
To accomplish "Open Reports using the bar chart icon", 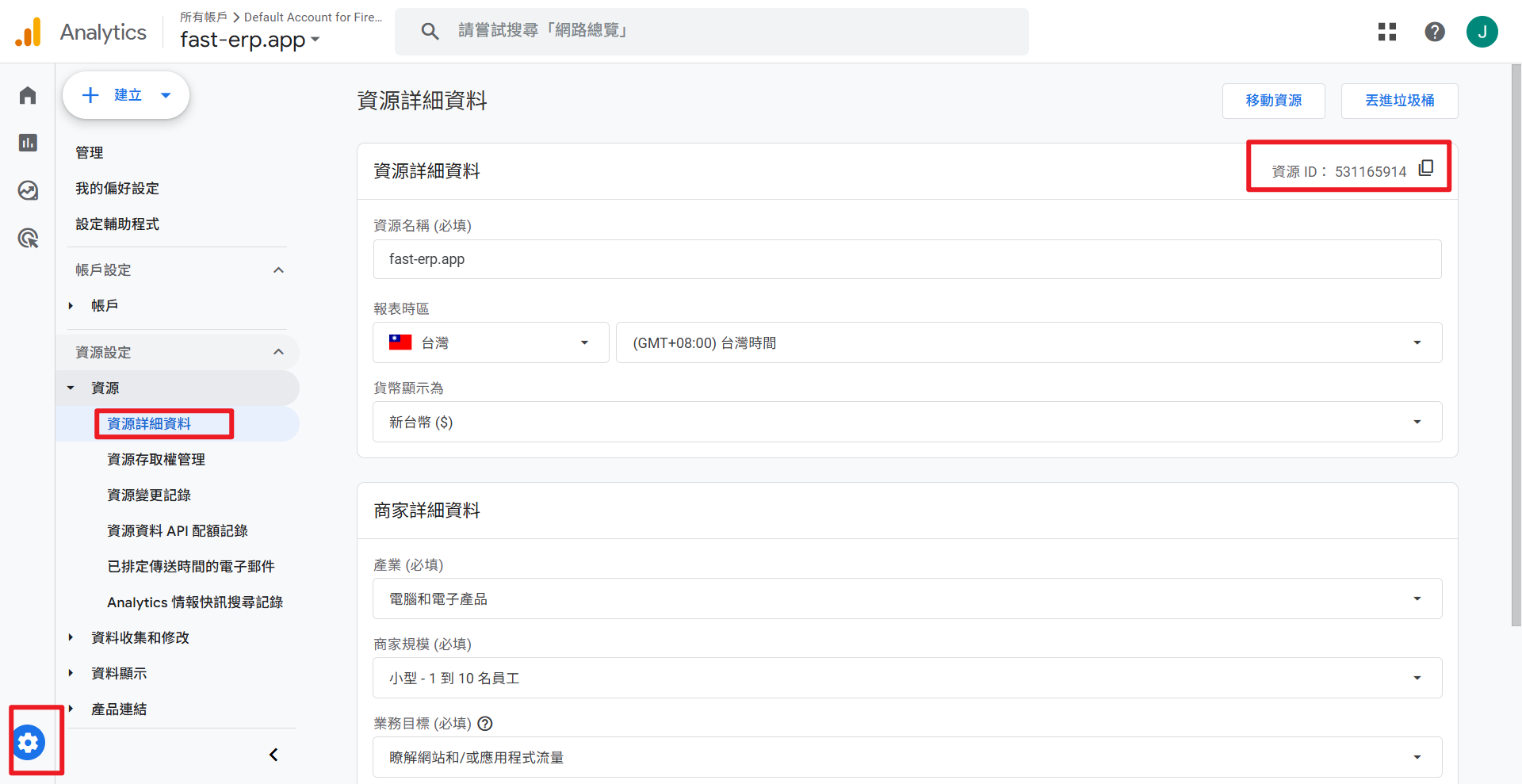I will point(27,143).
